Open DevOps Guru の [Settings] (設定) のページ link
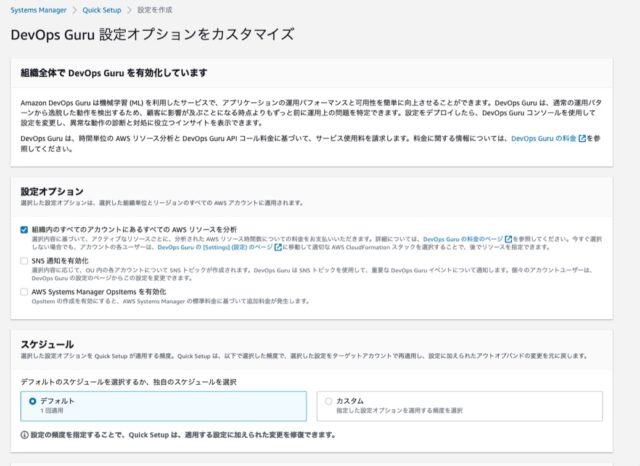 (x=215, y=247)
